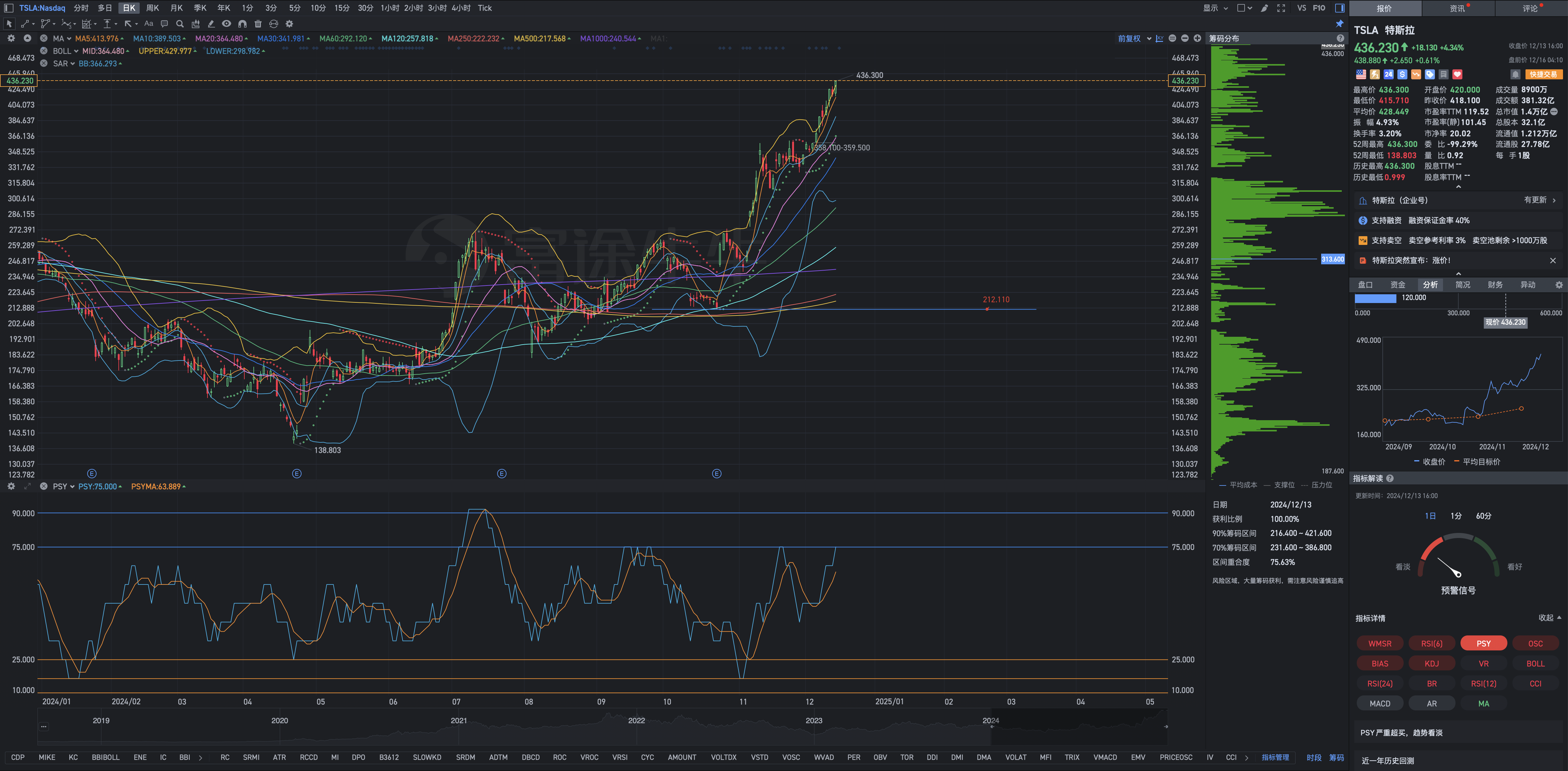
Task: Open main chart indicator settings gear
Action: click(11, 38)
